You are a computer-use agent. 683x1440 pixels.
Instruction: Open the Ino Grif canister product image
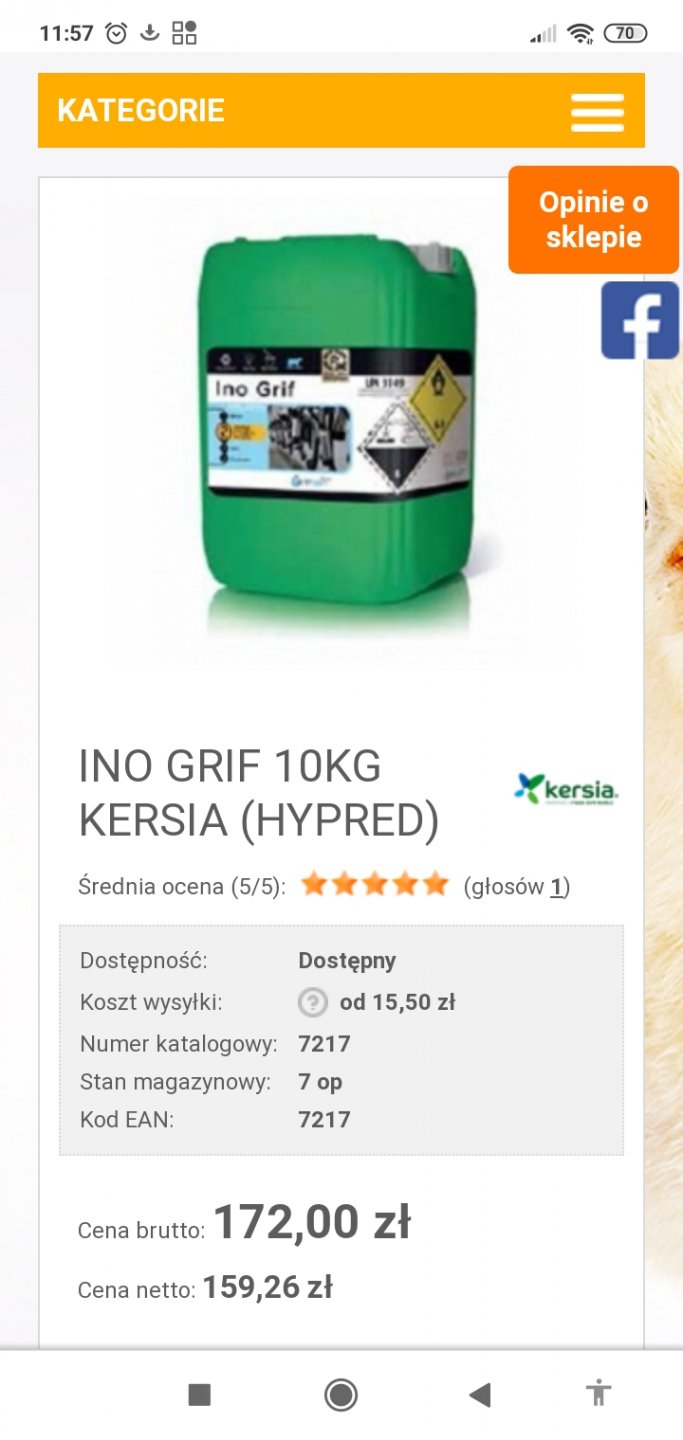(340, 430)
